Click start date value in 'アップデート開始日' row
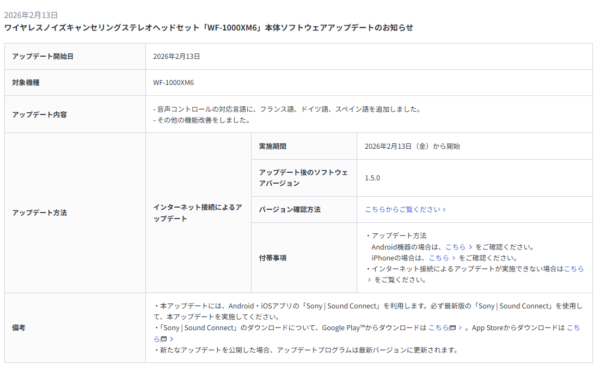The image size is (600, 370). click(176, 56)
